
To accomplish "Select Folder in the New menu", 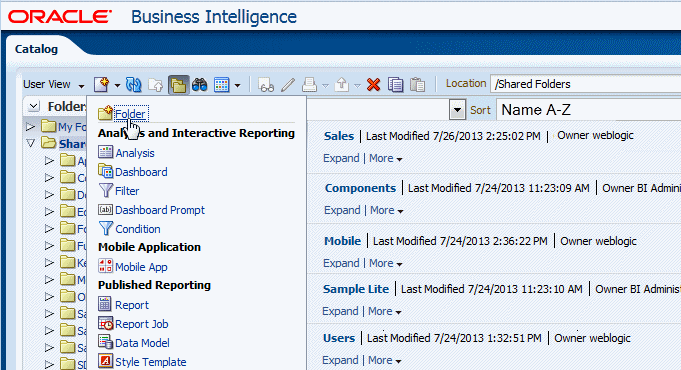I will pyautogui.click(x=130, y=114).
